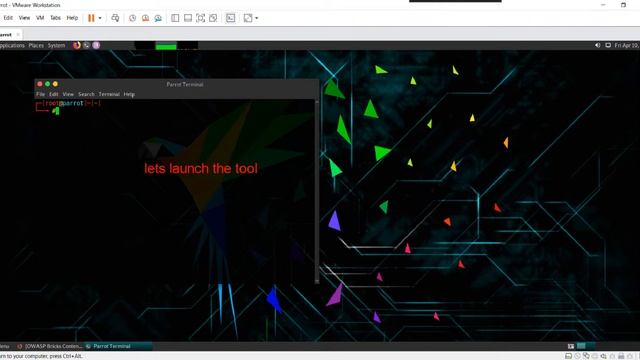Screen dimensions: 640x360
Task: Click the terminal command prompt cursor
Action: tap(57, 111)
